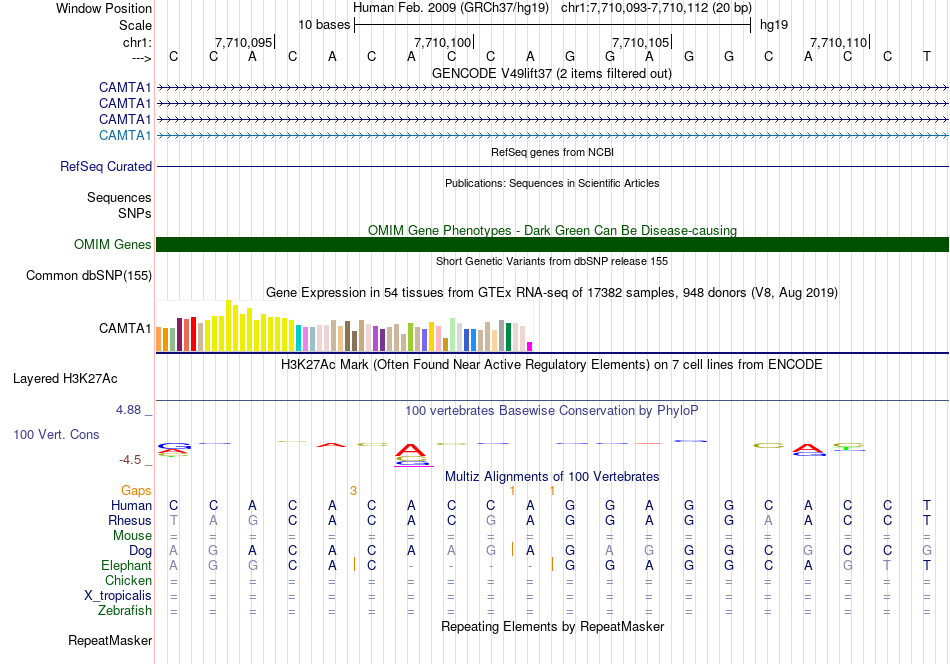950x664 pixels.
Task: Click the 100 Vert. Cons track label
Action: (56, 434)
